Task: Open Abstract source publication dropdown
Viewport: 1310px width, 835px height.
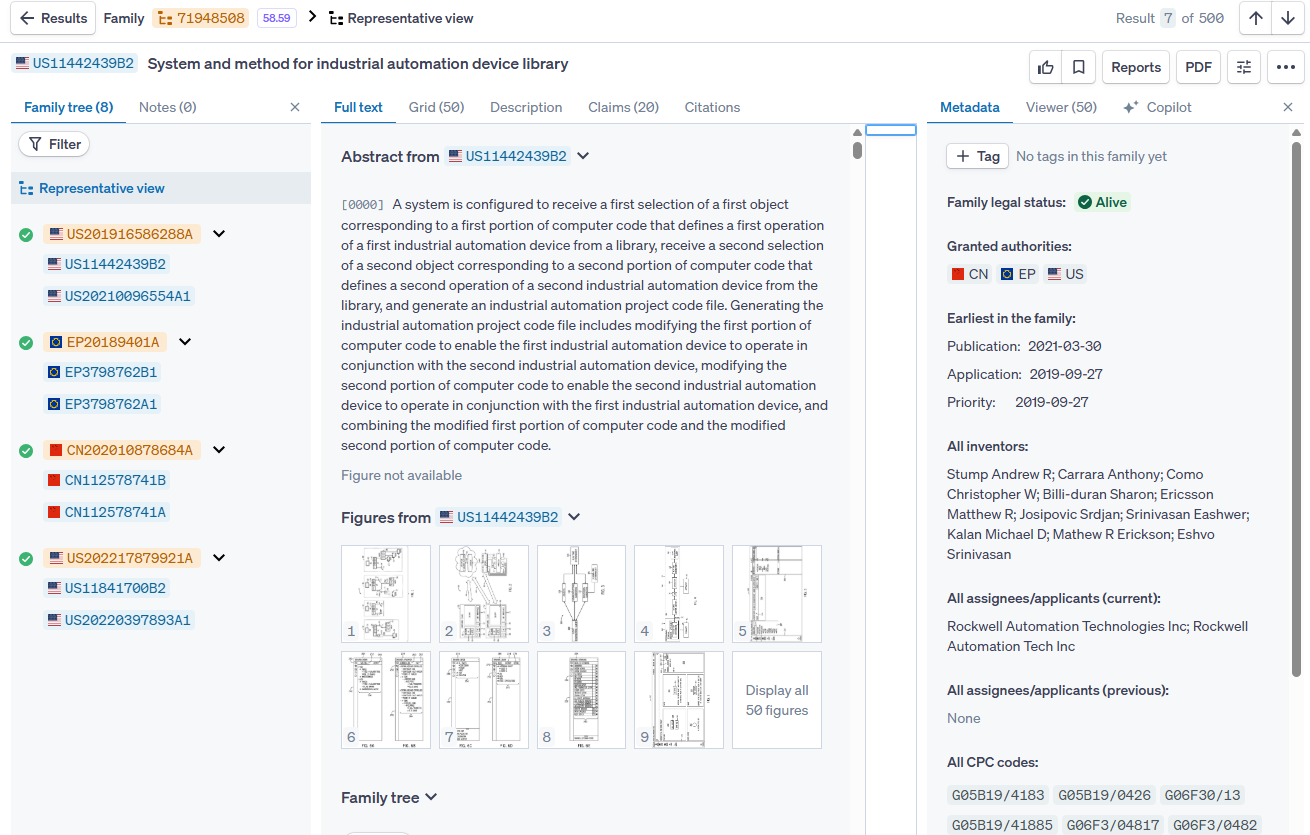Action: 583,156
